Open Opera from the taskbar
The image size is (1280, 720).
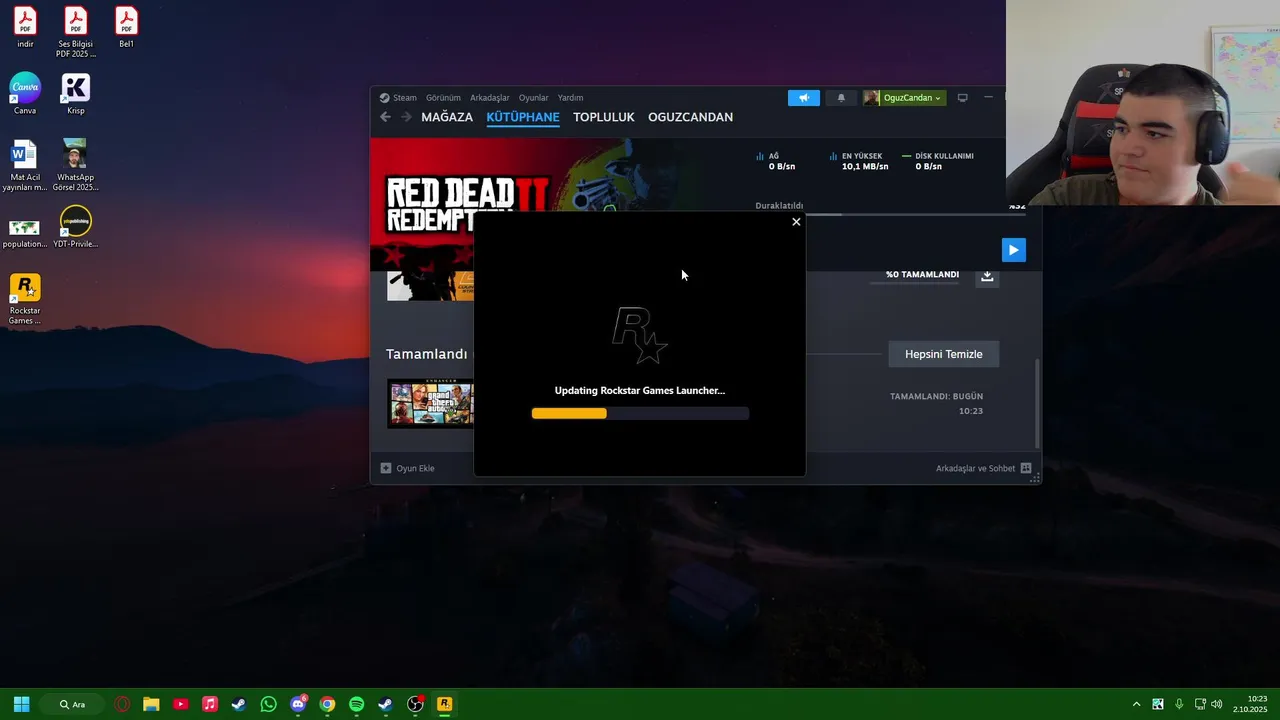[122, 704]
